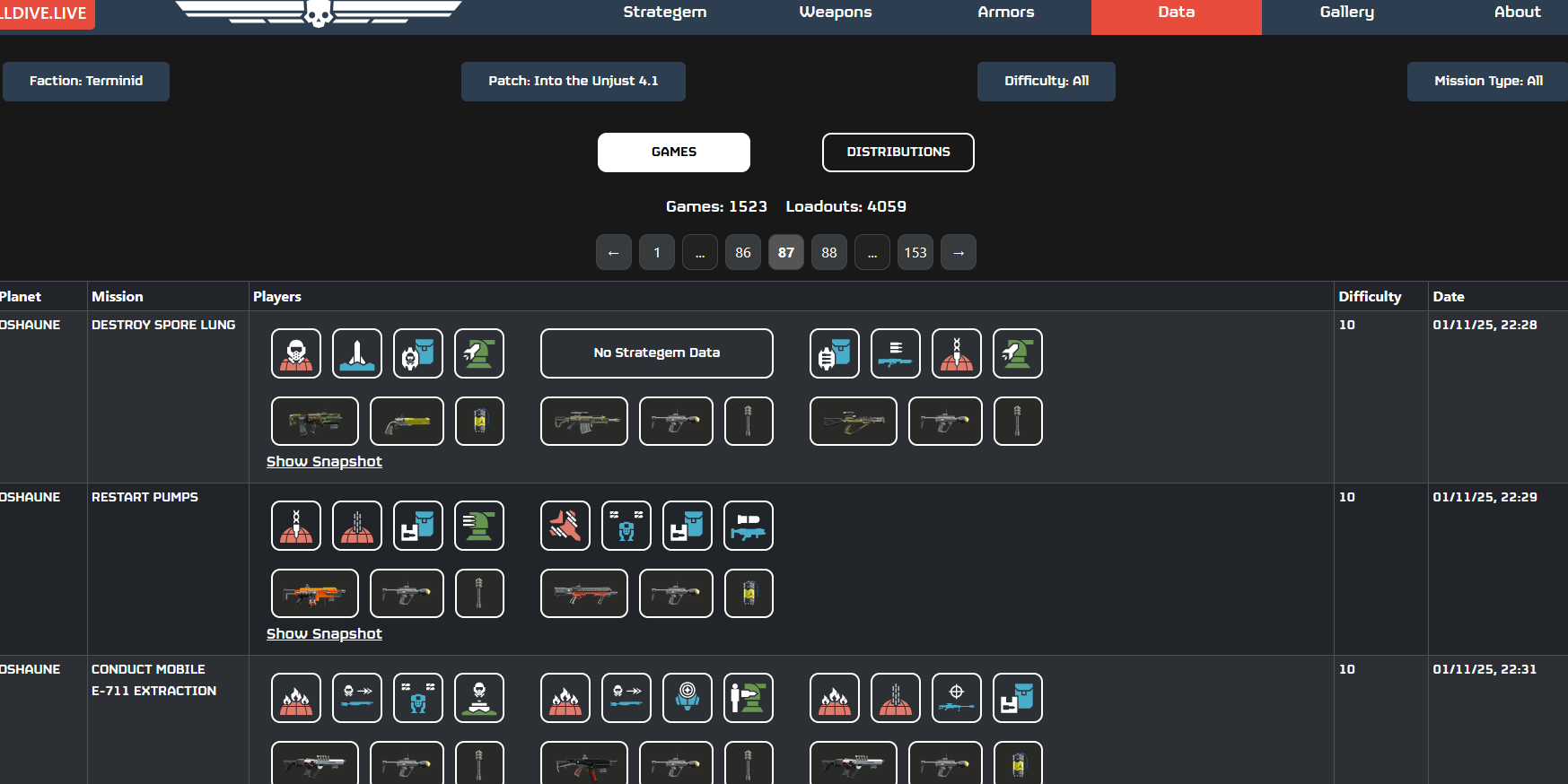Click the No Strategem Data box
1568x784 pixels.
pyautogui.click(x=657, y=353)
